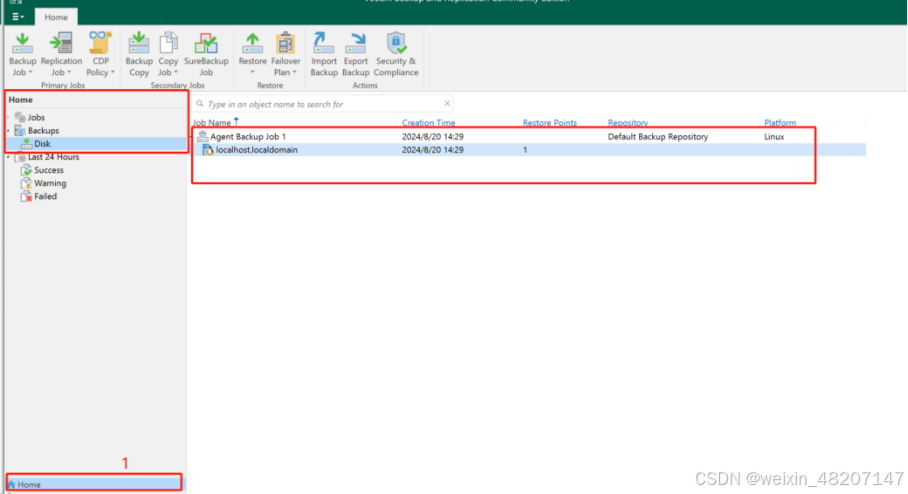Collapse the Last 24 Hours expander
Screen dimensions: 908x494
(x=9, y=157)
